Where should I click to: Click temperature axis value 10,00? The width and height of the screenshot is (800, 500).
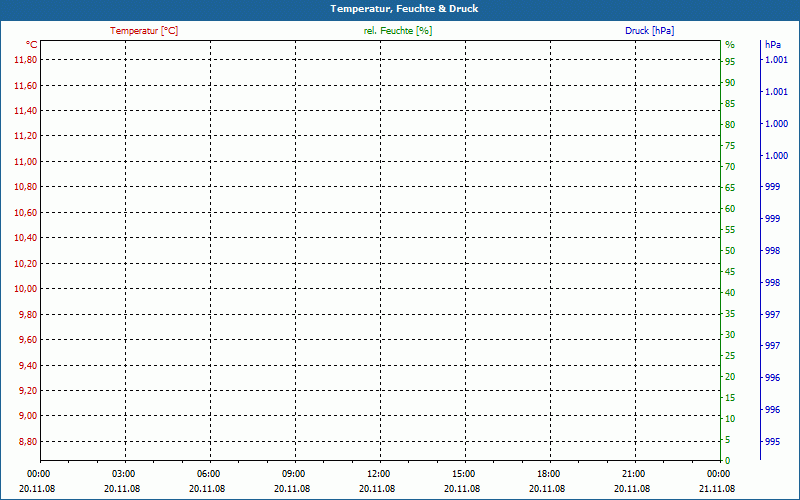(26, 289)
